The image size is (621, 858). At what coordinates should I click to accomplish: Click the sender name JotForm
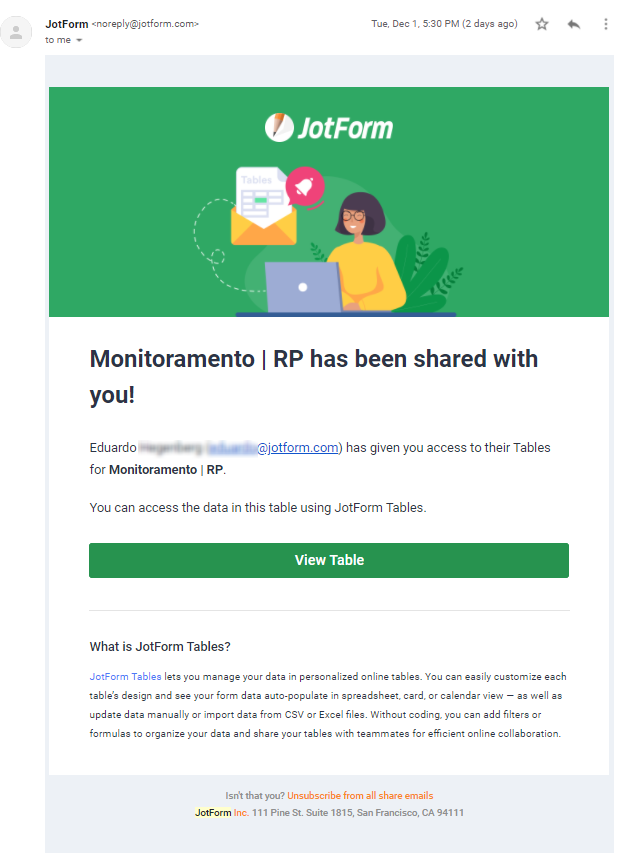pos(66,23)
